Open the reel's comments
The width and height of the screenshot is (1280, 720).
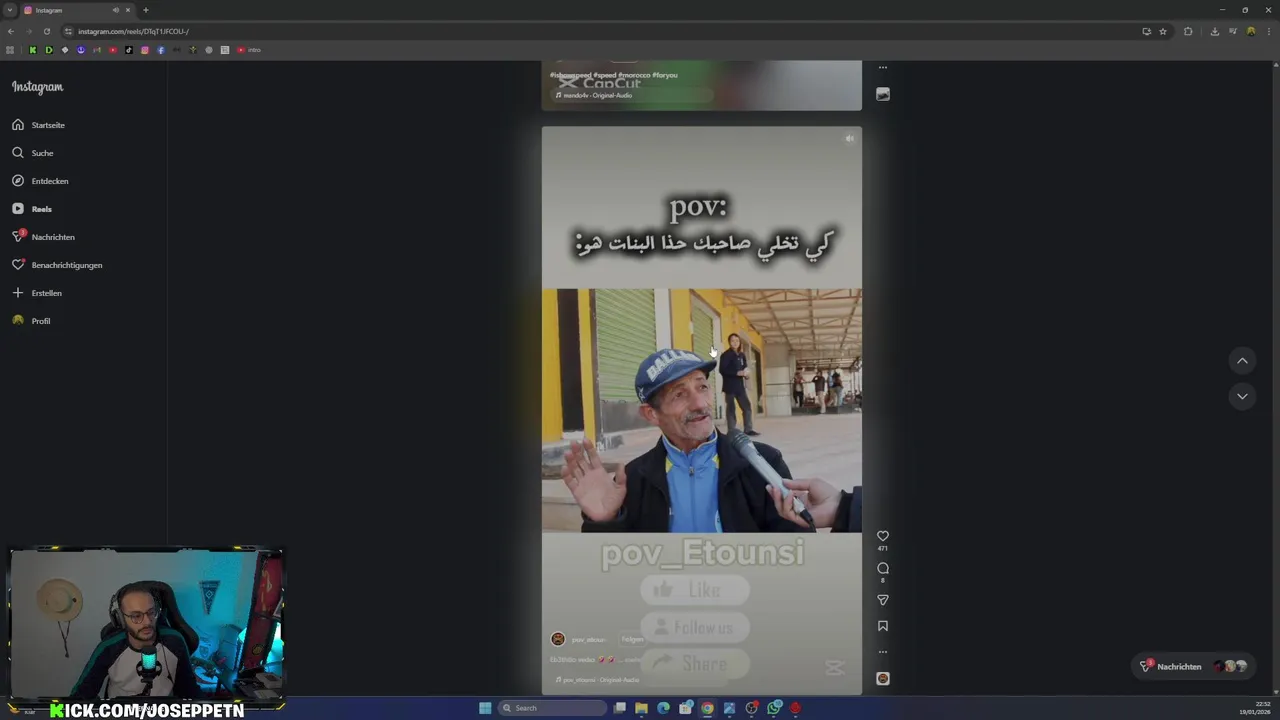point(882,568)
